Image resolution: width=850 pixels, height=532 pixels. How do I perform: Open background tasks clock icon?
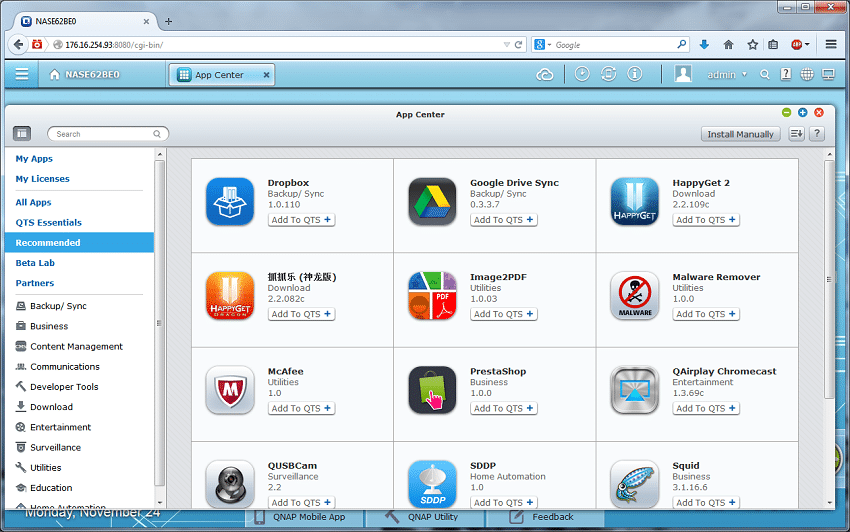coord(582,74)
